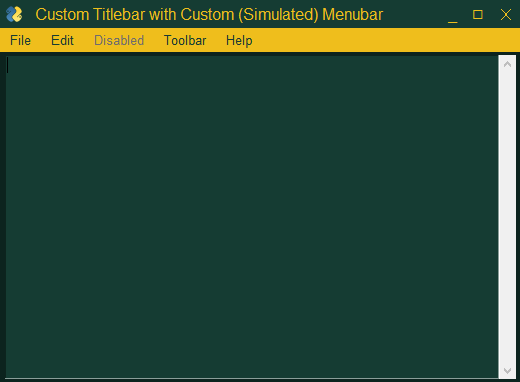Close the window with X icon
Screen dimensions: 520x382
(x=506, y=14)
